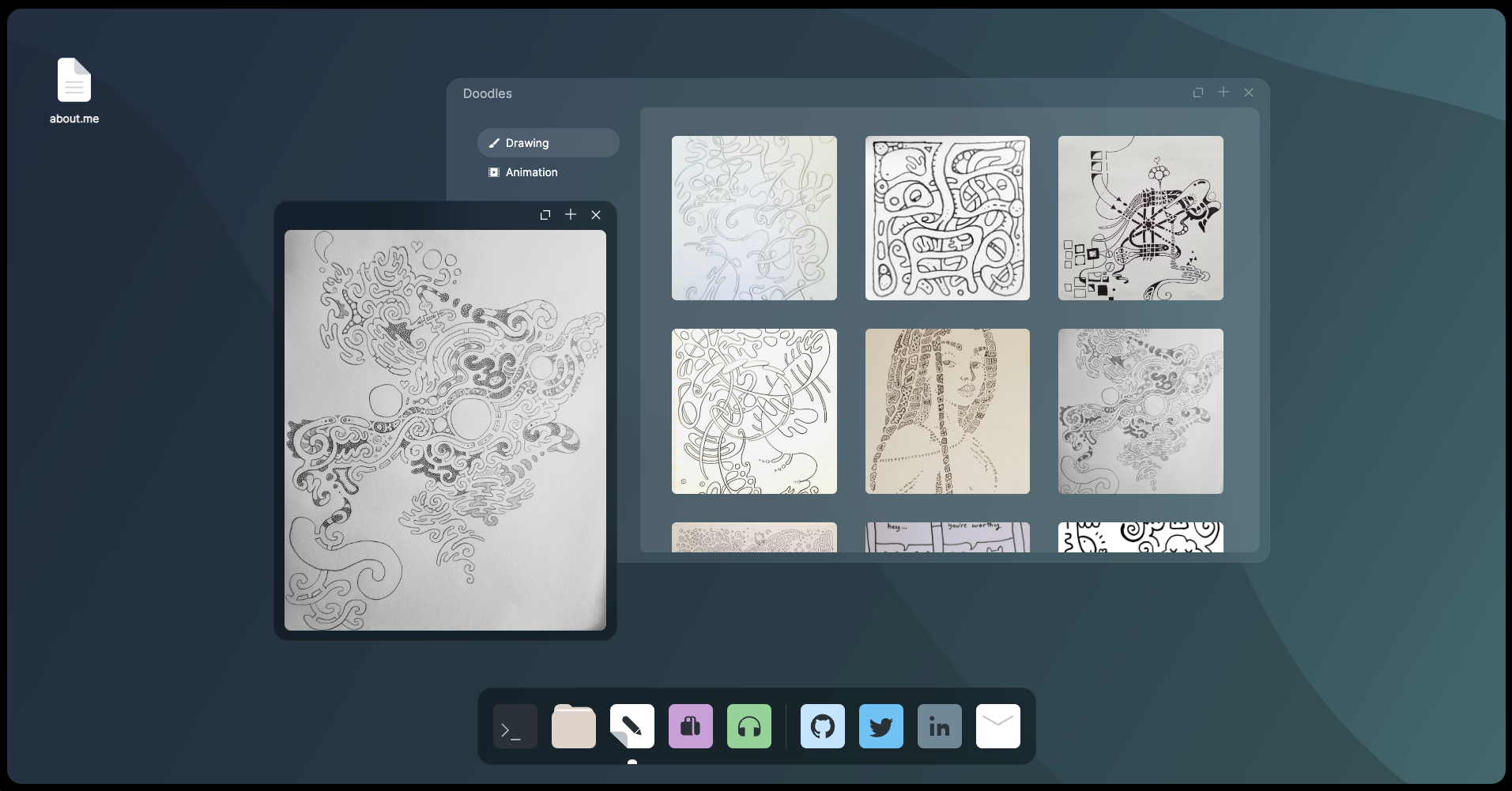Open the first faint-line doodle in the grid
Screen dimensions: 1512x791
click(x=753, y=218)
